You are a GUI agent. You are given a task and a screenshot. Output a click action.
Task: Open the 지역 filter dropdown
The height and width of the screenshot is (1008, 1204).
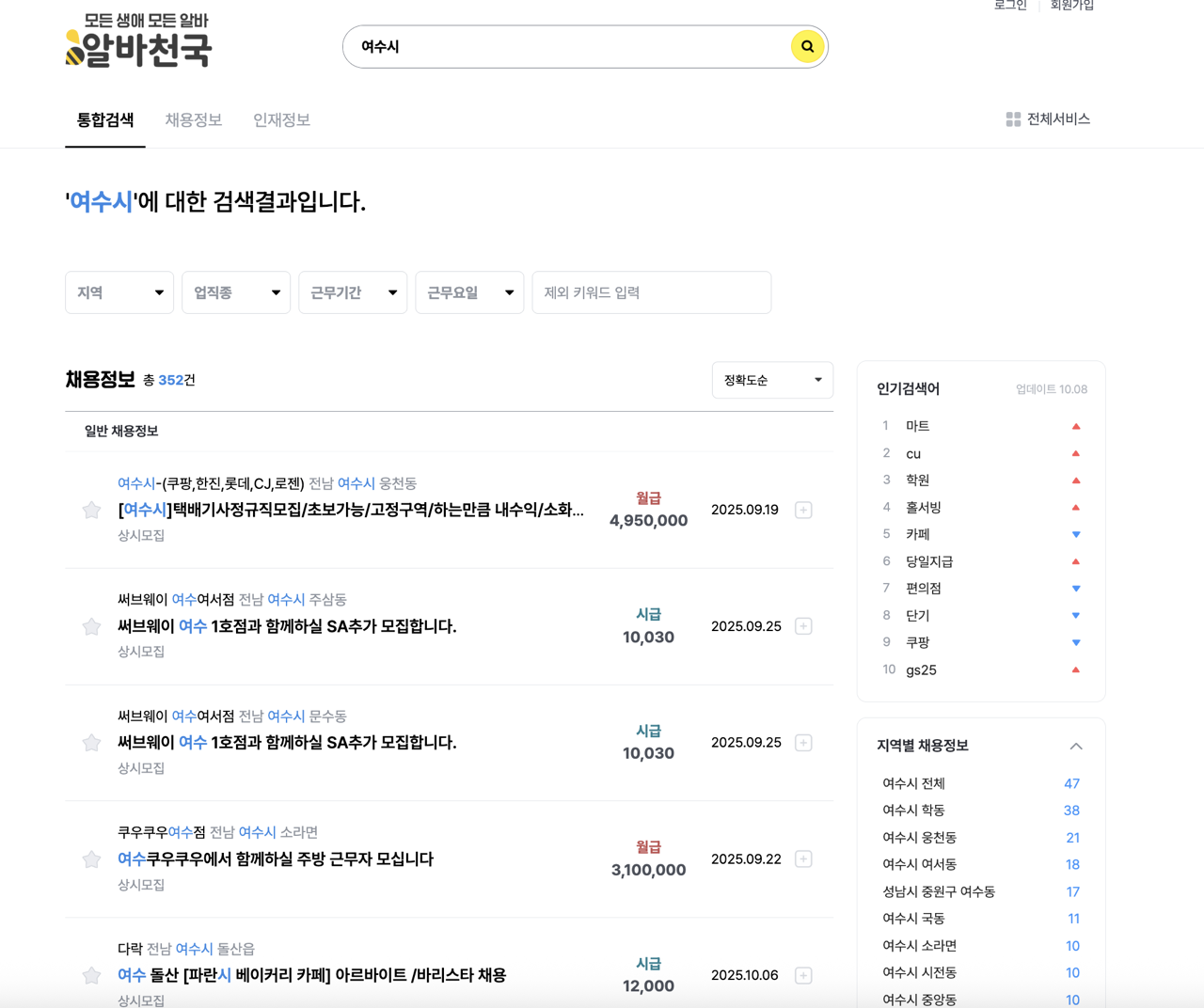(x=119, y=292)
